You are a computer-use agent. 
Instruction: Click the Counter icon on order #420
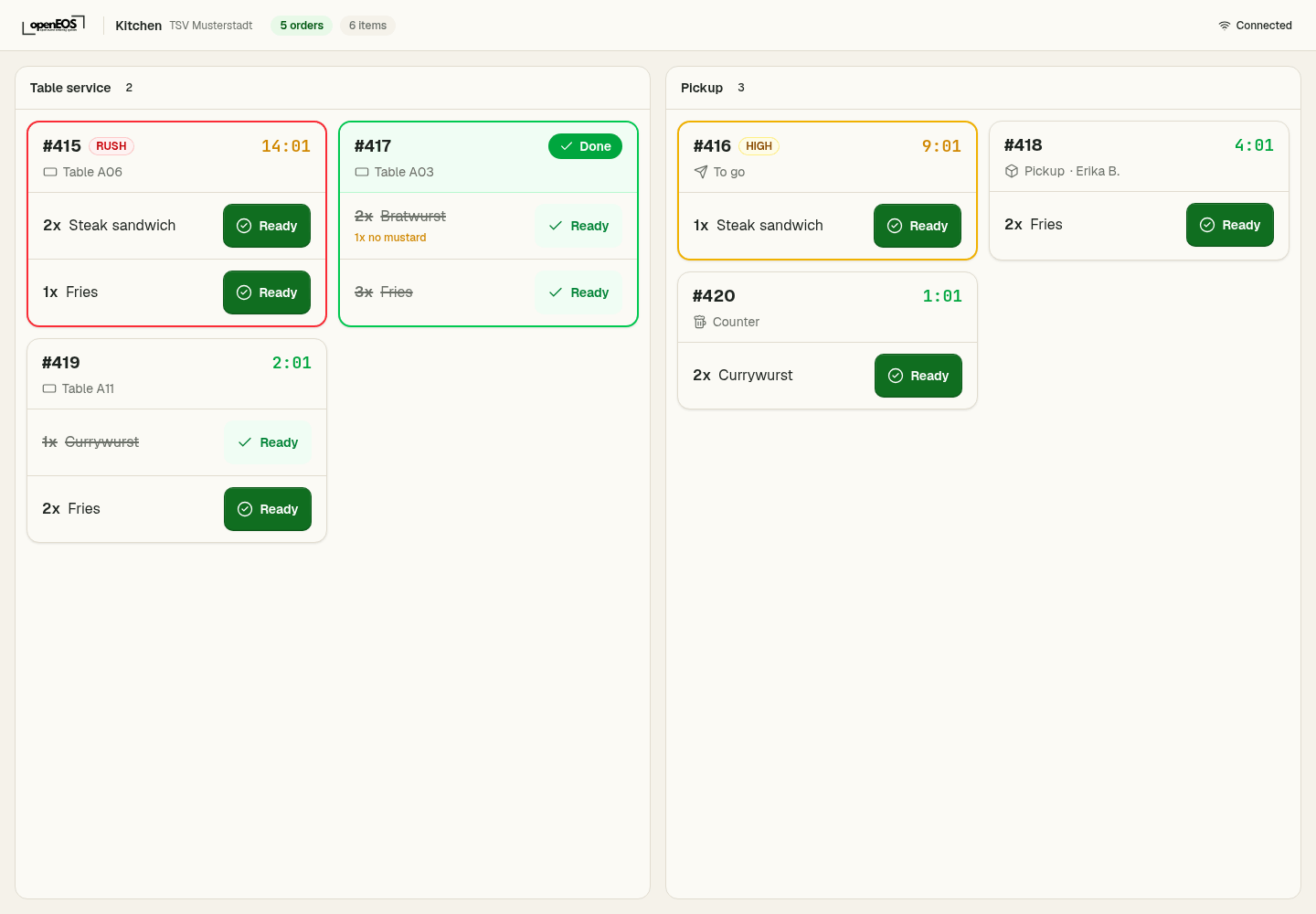pos(700,322)
